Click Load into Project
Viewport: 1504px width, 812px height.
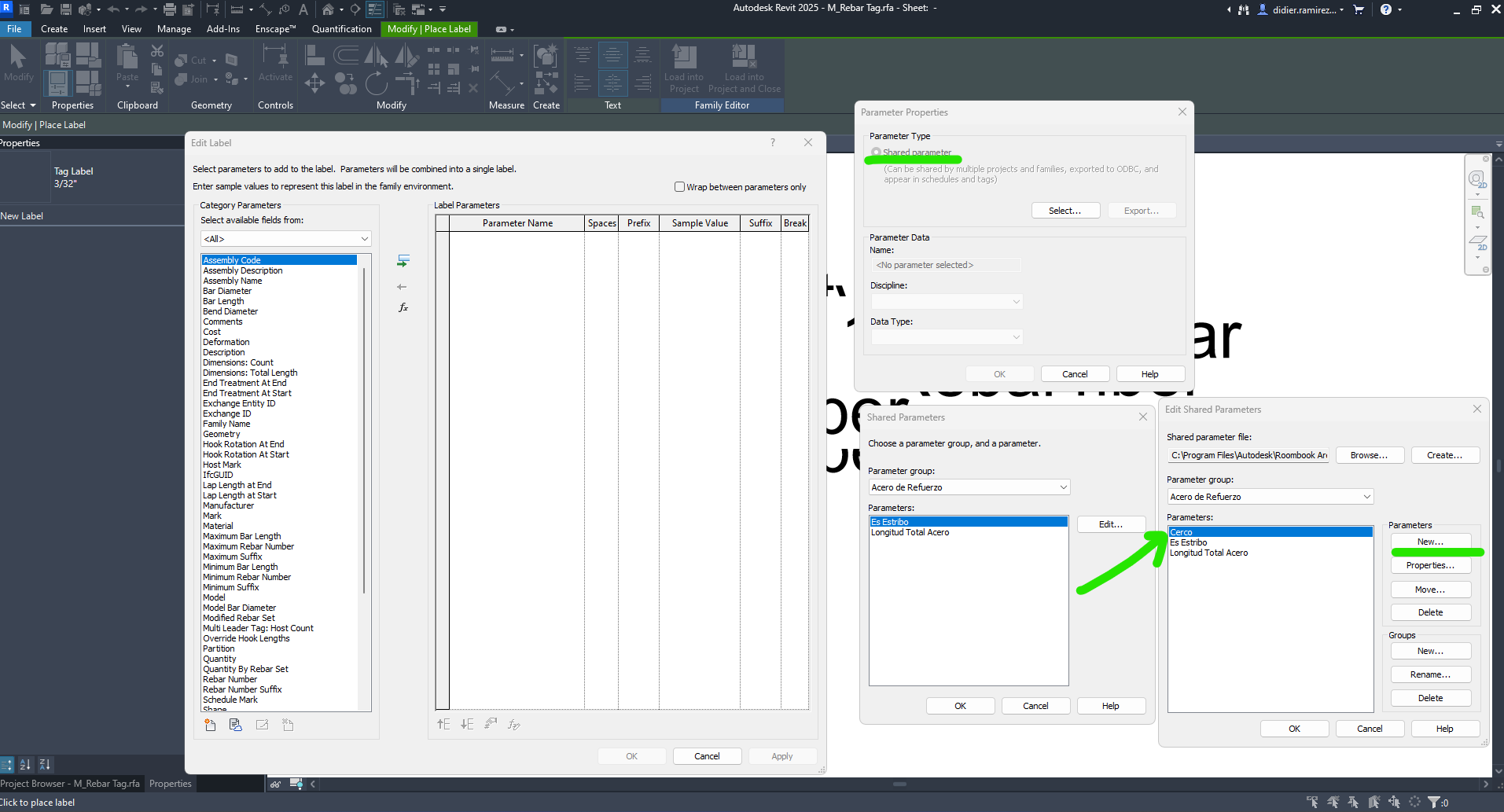click(682, 68)
